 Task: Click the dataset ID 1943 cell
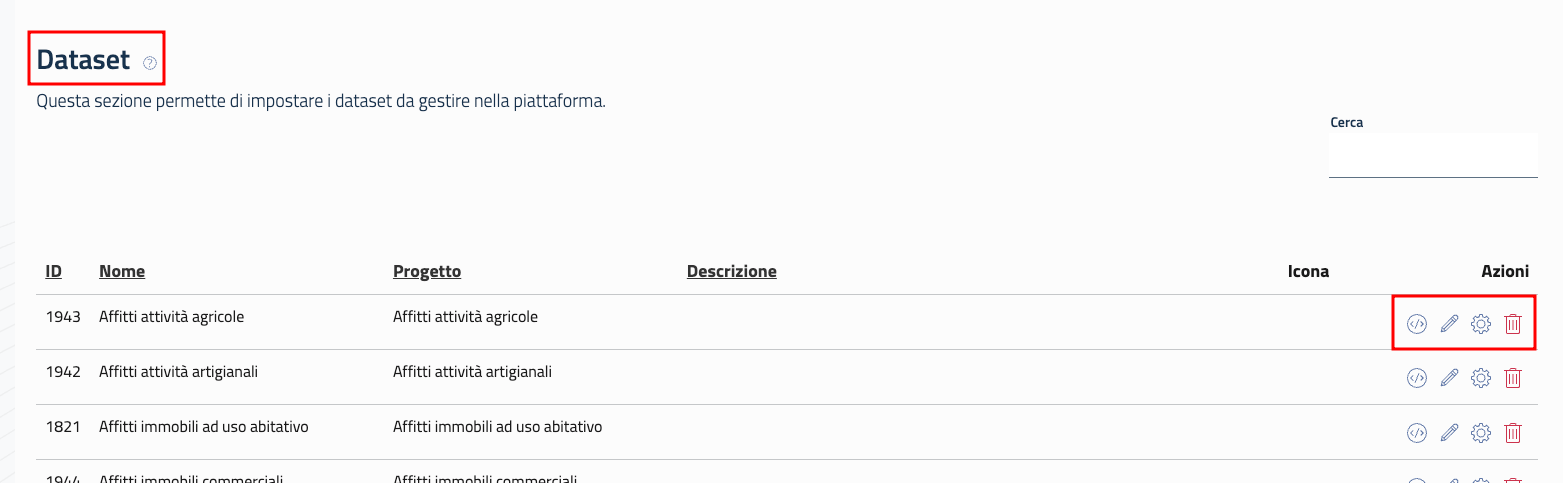pyautogui.click(x=63, y=317)
